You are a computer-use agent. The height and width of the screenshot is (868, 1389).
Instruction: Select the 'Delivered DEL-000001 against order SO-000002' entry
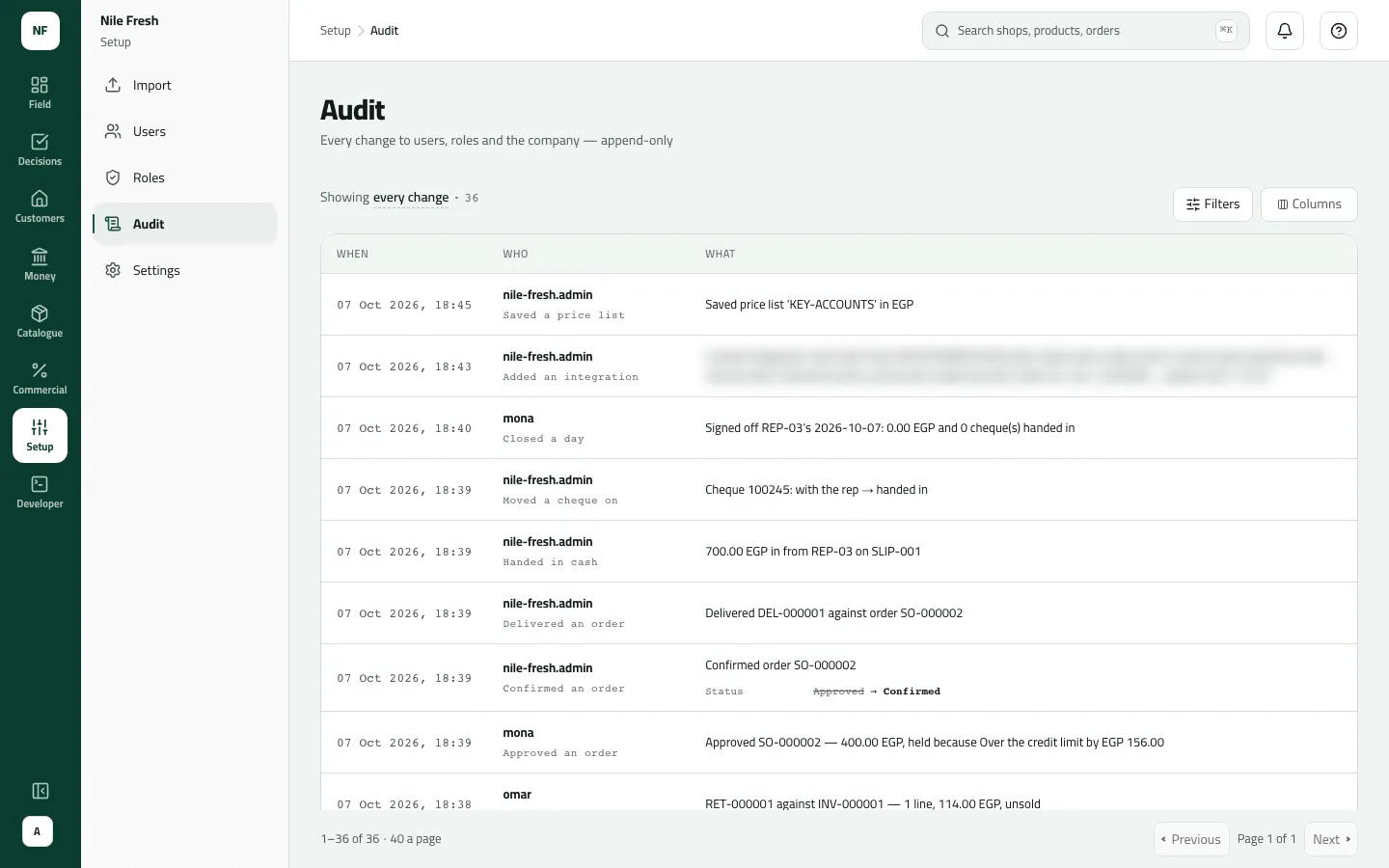839,613
